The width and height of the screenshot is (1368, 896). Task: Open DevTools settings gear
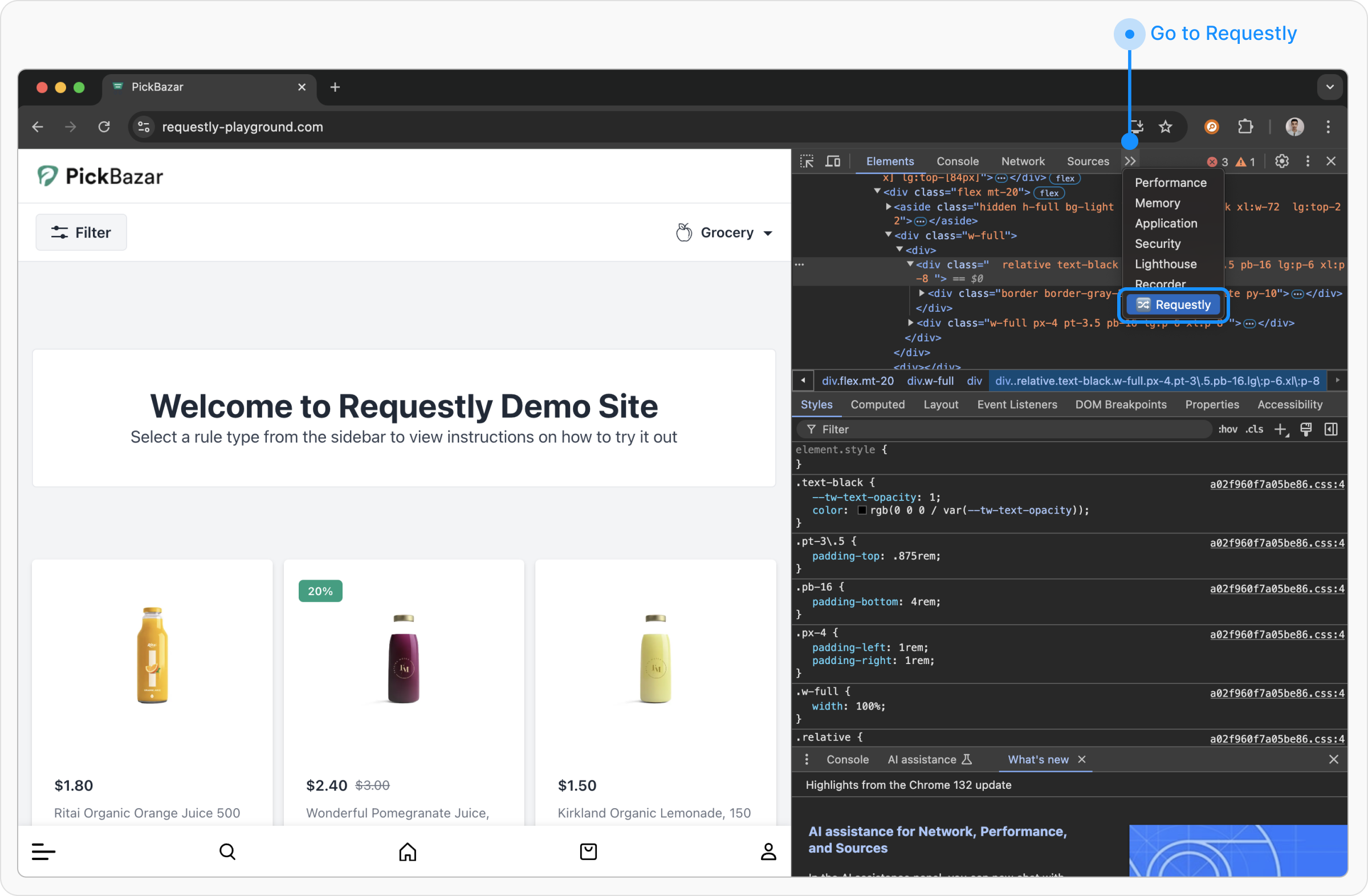click(1281, 161)
